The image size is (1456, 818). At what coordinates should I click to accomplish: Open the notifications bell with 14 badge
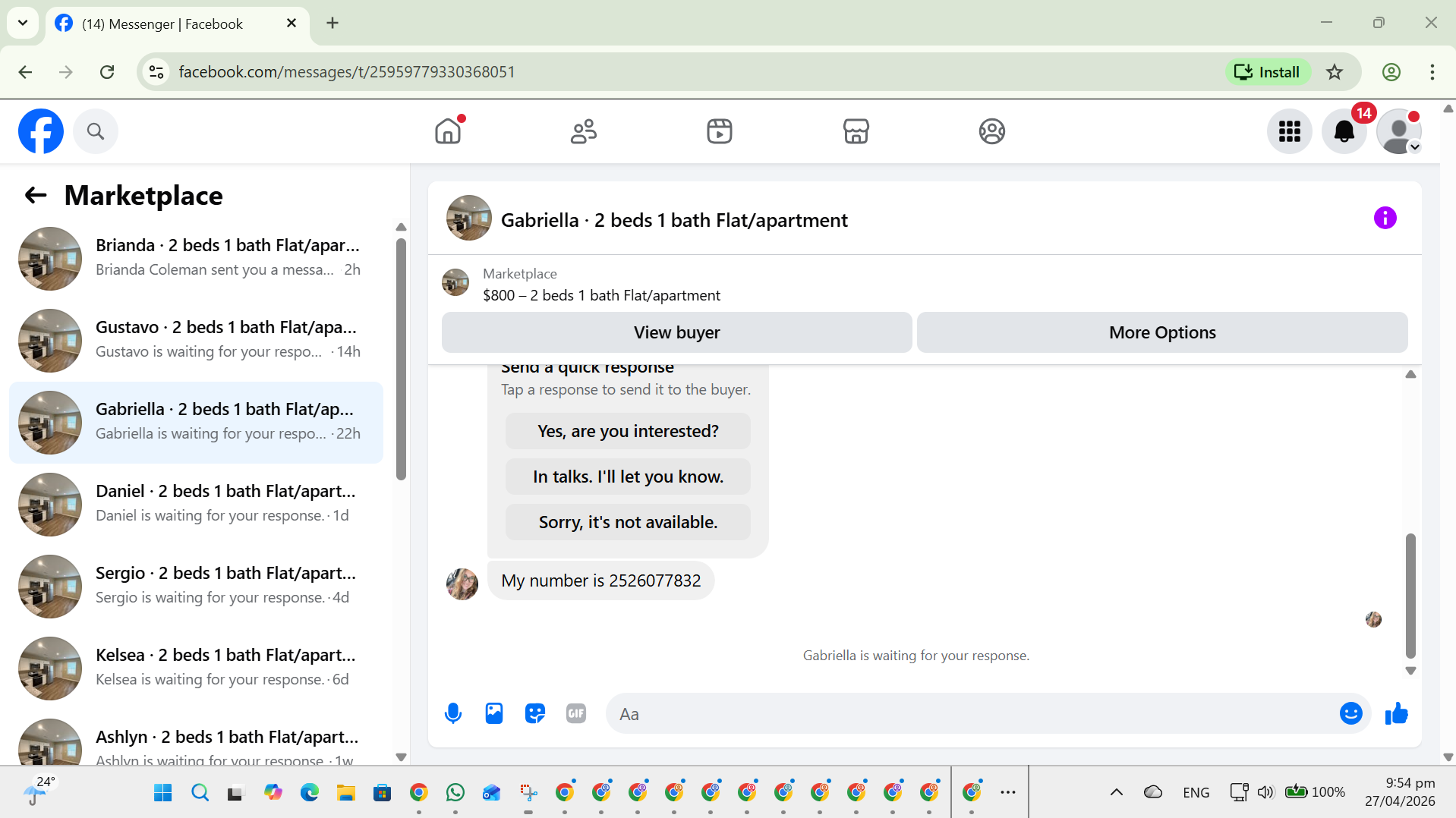(x=1344, y=131)
